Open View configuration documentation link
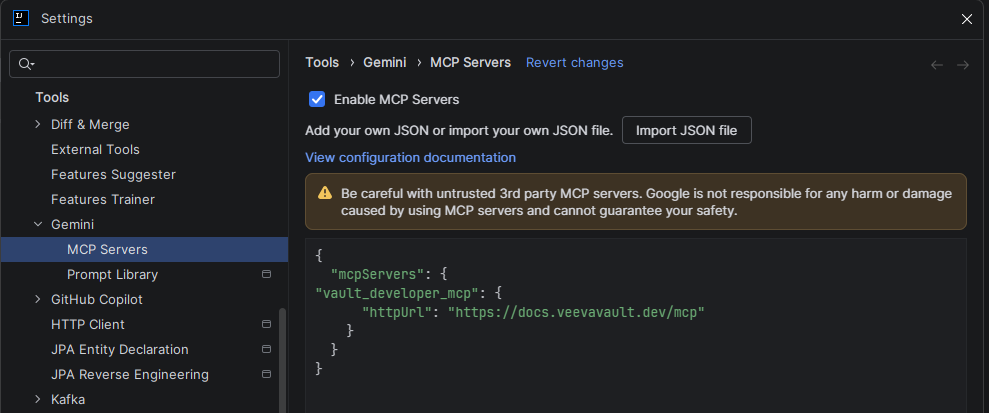Image resolution: width=989 pixels, height=413 pixels. click(411, 157)
